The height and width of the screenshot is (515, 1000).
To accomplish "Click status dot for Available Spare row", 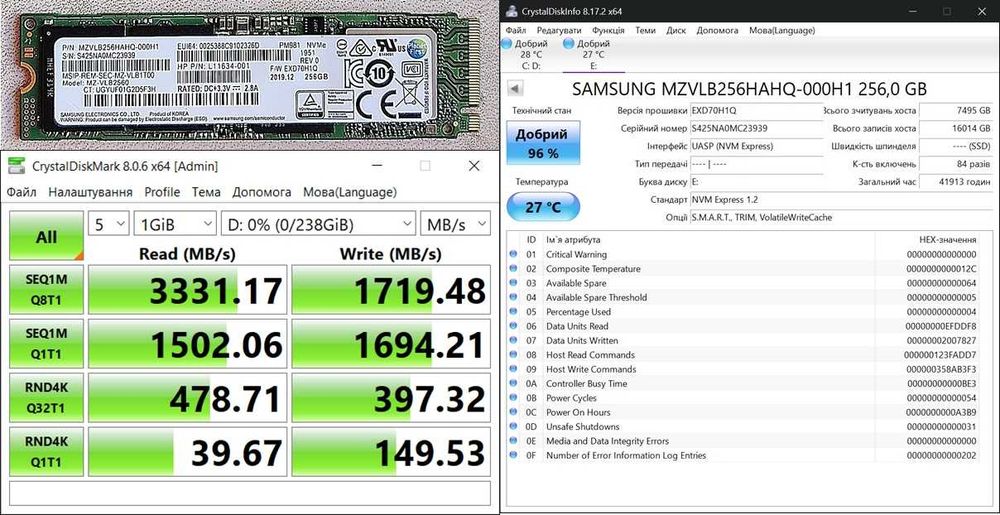I will pos(513,283).
